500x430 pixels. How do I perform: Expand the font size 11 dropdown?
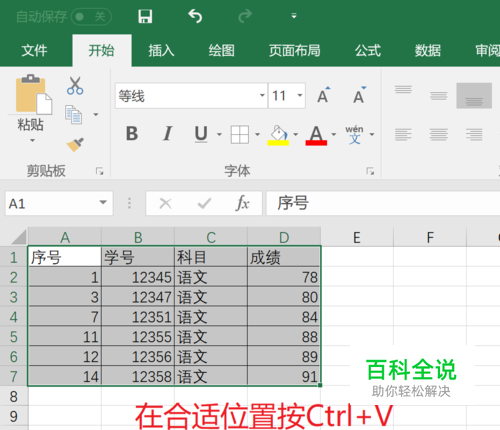coord(300,96)
